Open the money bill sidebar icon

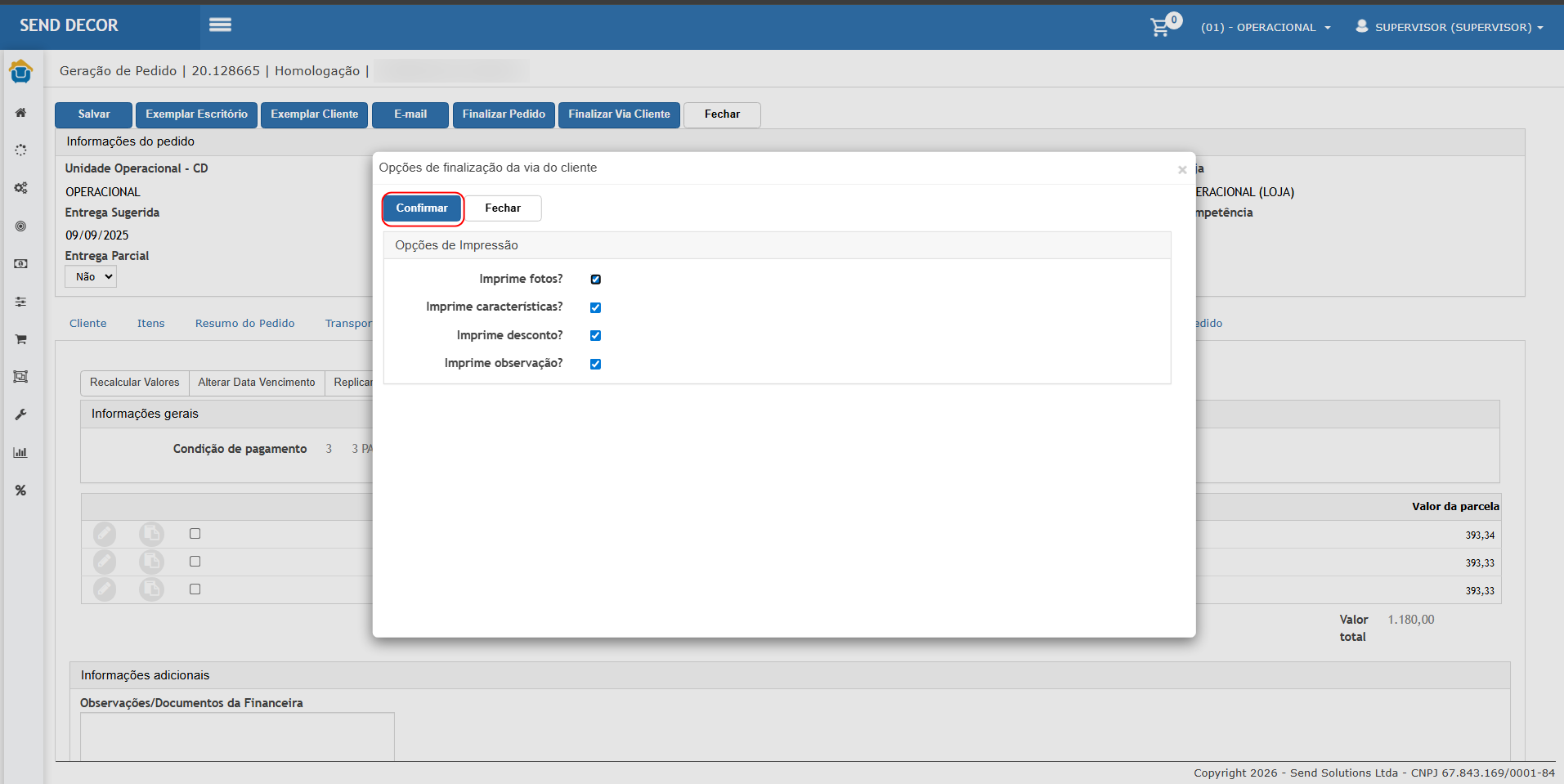tap(20, 264)
